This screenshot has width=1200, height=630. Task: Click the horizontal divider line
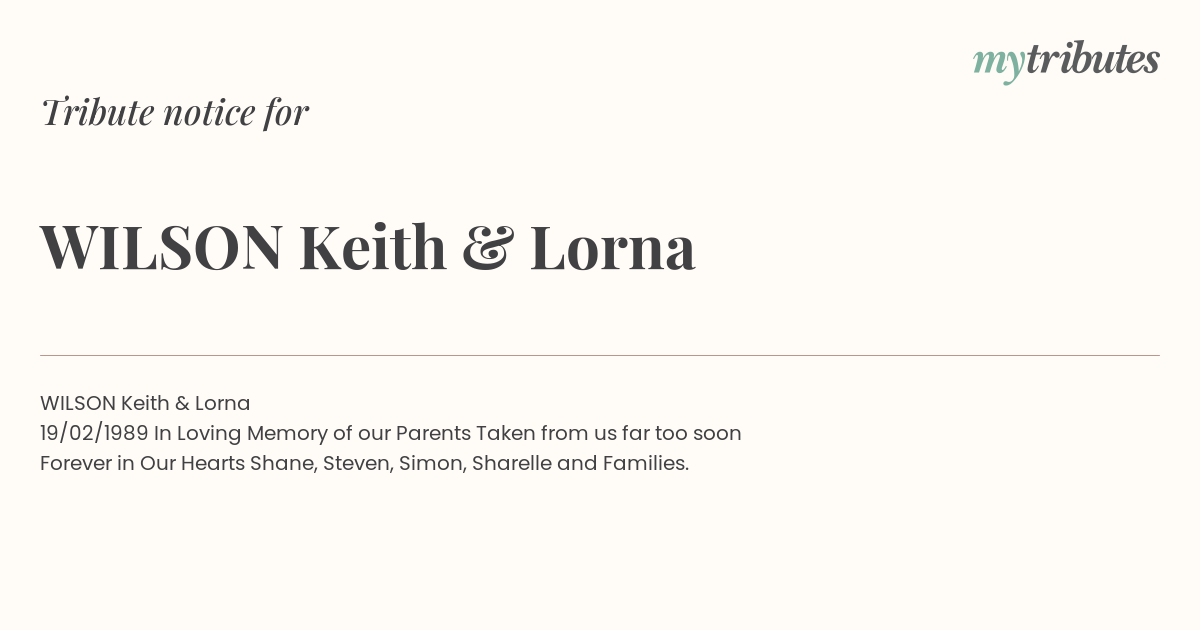point(600,355)
